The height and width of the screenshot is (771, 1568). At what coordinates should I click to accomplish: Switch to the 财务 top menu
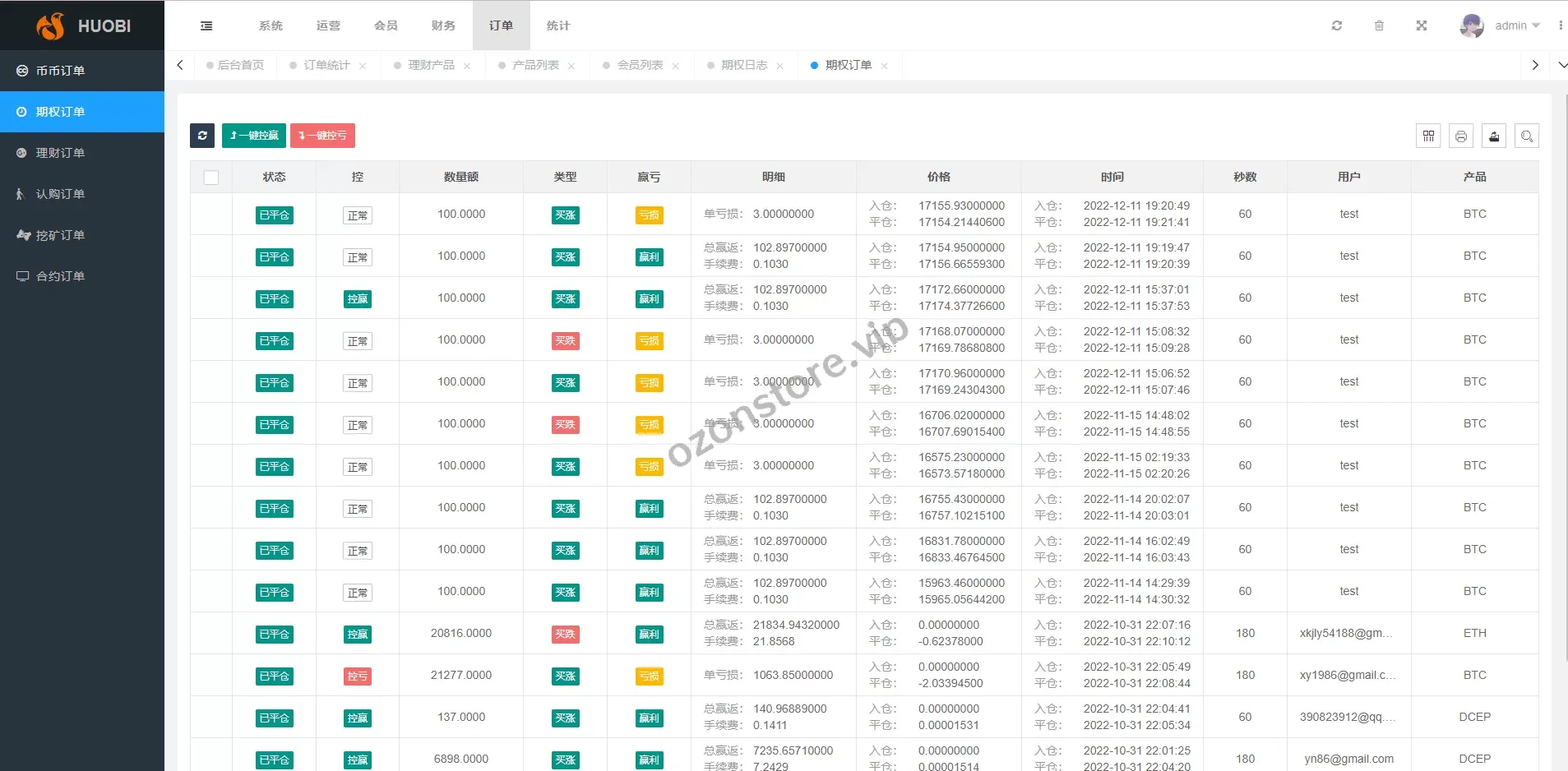(x=443, y=26)
